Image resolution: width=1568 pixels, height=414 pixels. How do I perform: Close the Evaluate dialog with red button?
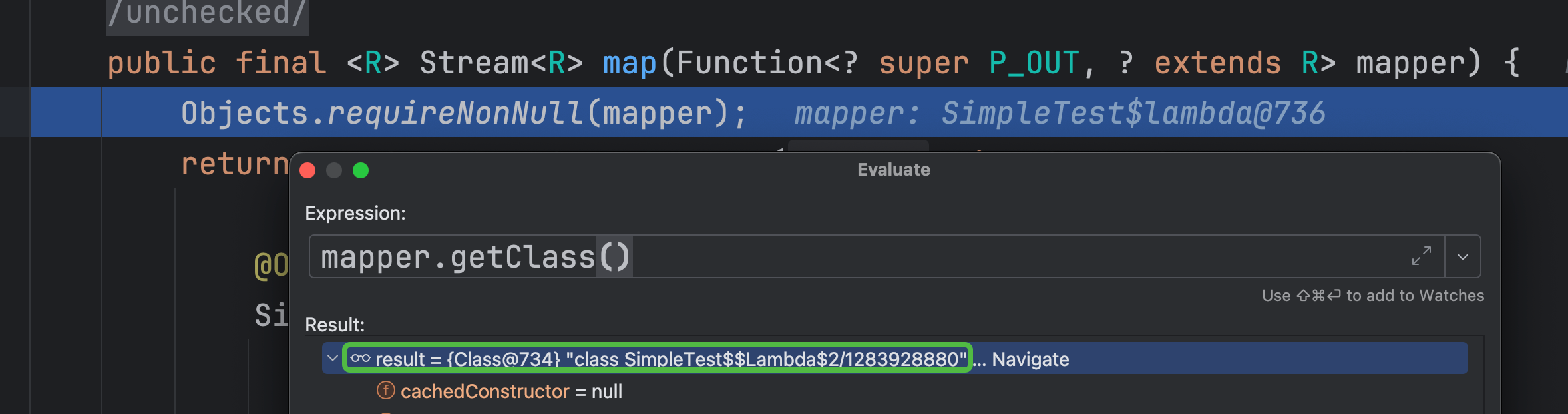[307, 170]
